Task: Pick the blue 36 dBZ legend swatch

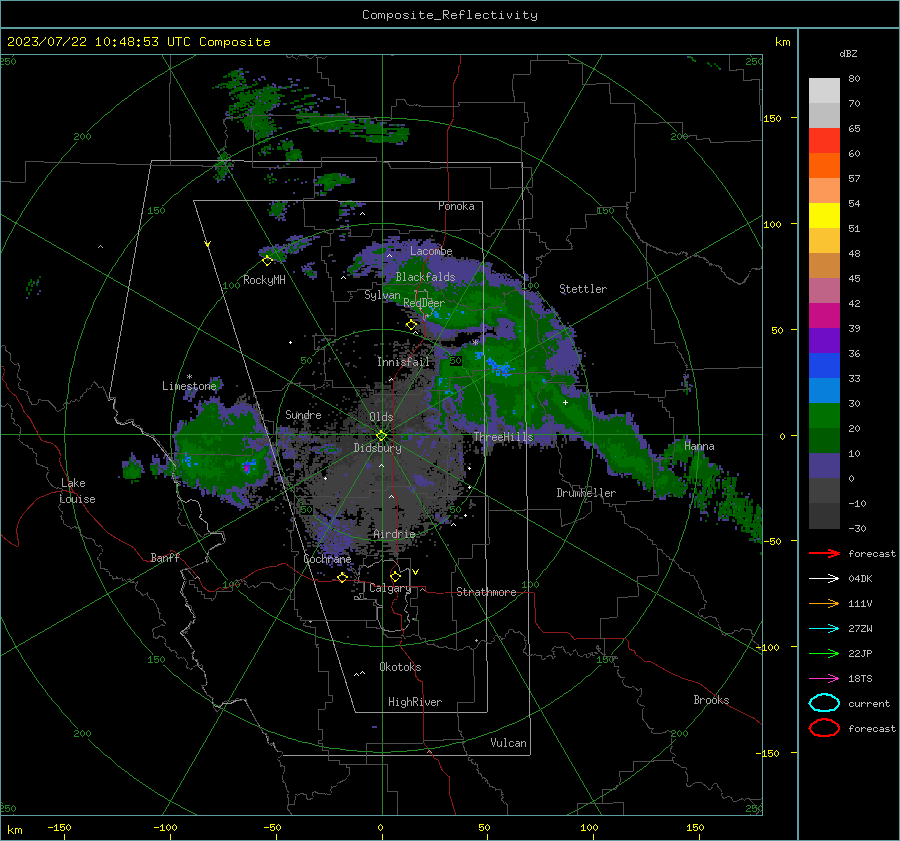Action: [x=824, y=366]
